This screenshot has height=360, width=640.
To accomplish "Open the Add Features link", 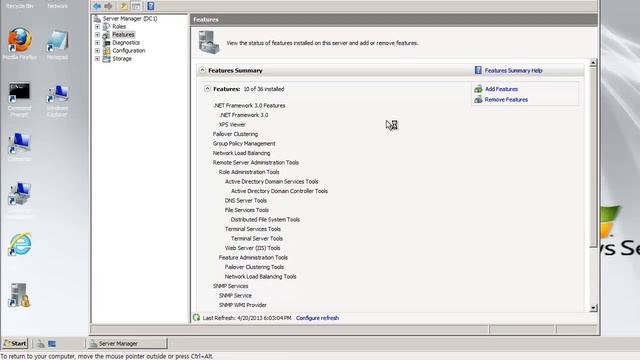I will pyautogui.click(x=501, y=89).
